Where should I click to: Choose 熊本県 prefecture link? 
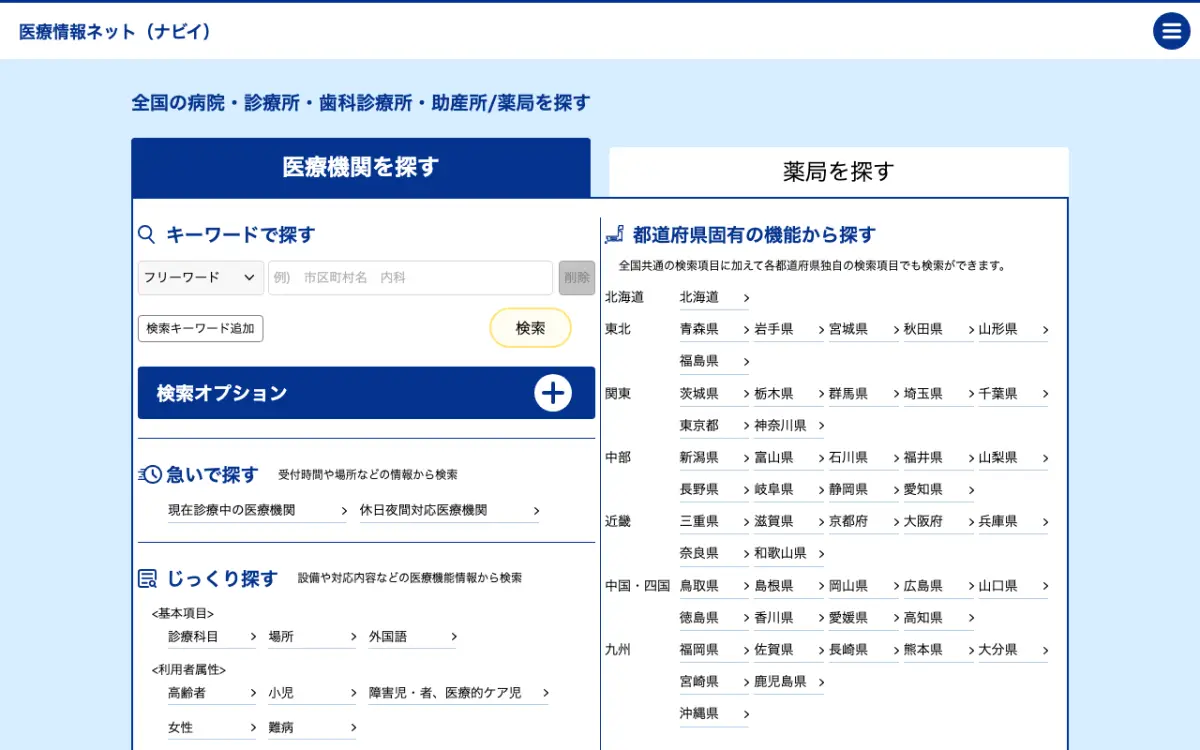[x=939, y=650]
